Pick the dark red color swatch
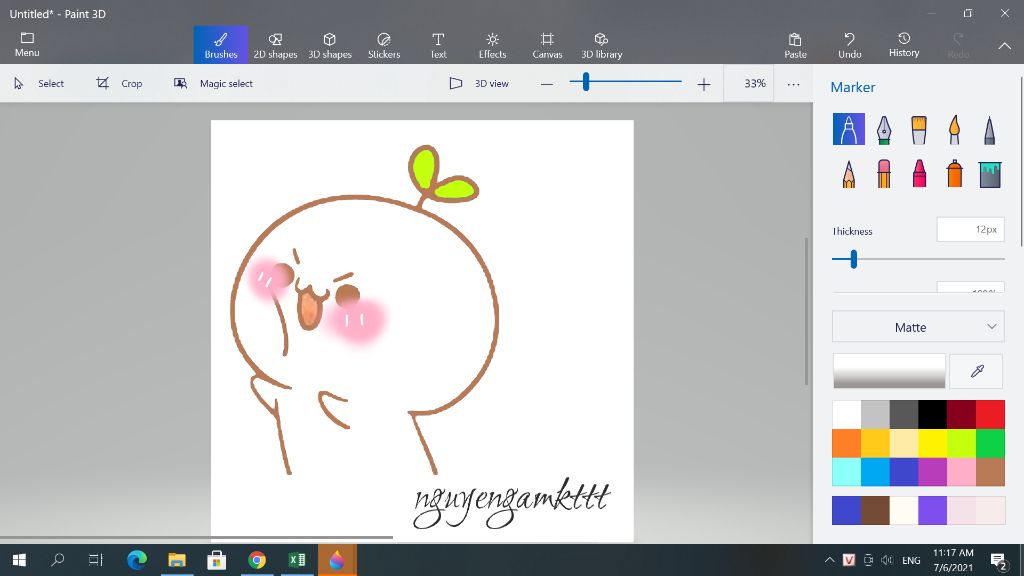Image resolution: width=1024 pixels, height=576 pixels. click(961, 414)
